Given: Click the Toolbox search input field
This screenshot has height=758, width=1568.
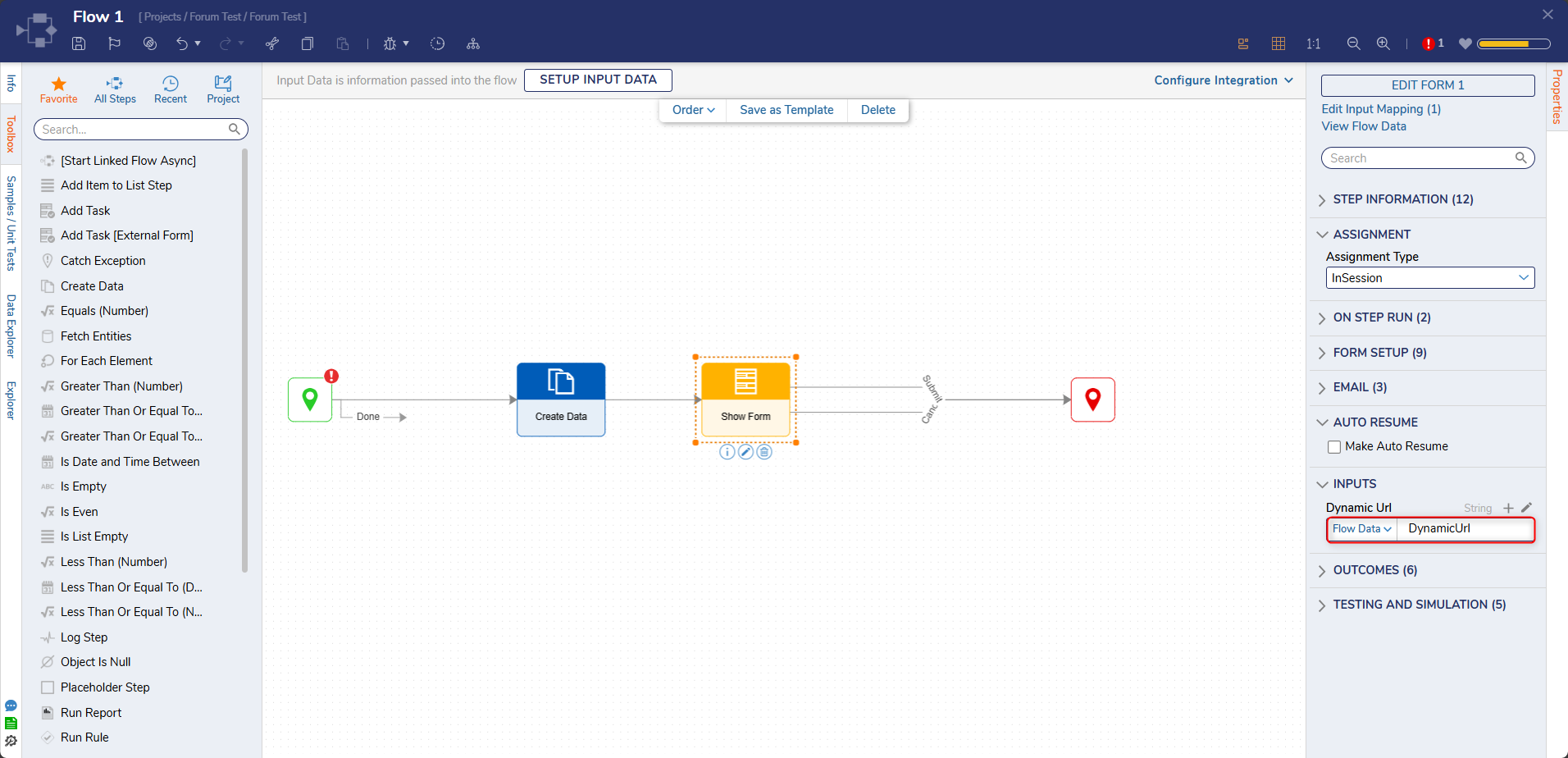Looking at the screenshot, I should point(134,130).
